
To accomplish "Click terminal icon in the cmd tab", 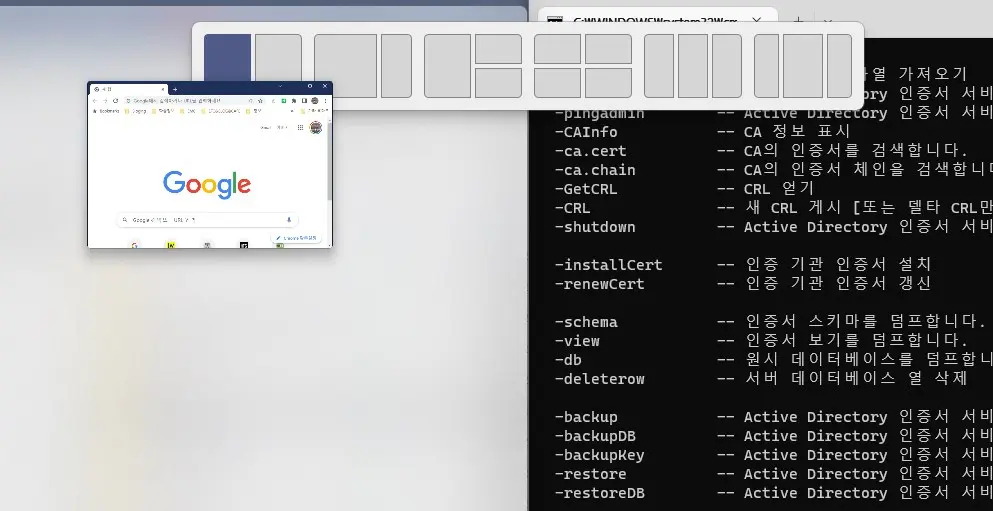I will pyautogui.click(x=555, y=20).
